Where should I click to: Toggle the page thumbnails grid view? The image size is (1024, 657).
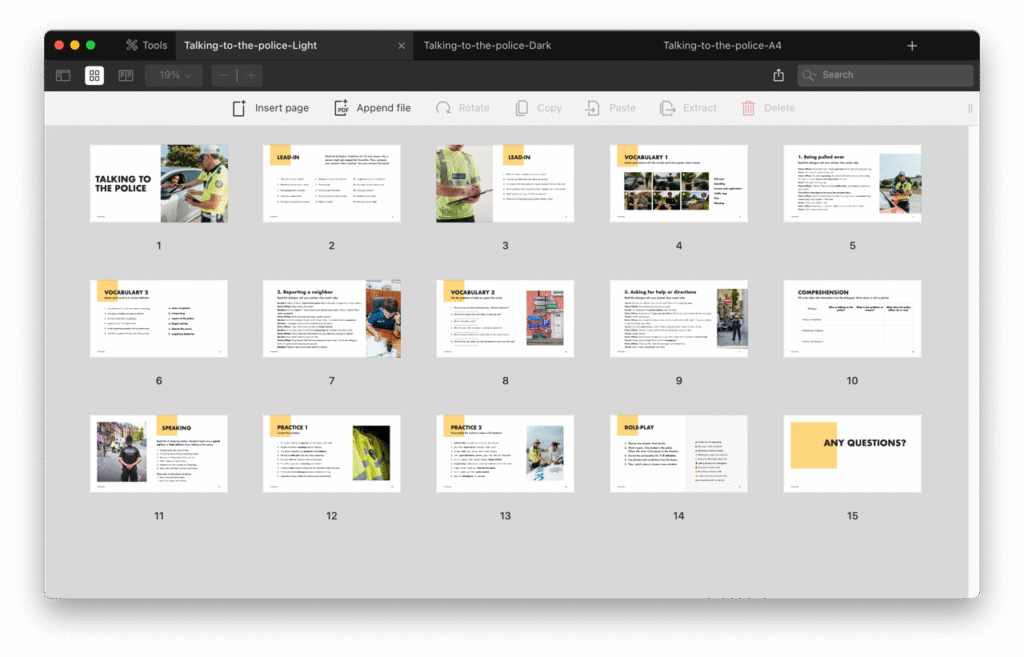coord(94,75)
